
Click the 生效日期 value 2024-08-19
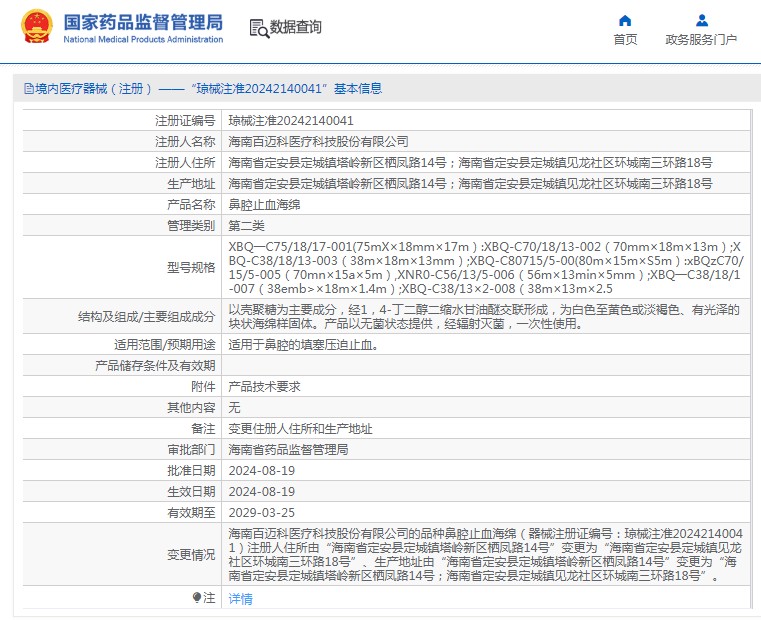coord(262,491)
